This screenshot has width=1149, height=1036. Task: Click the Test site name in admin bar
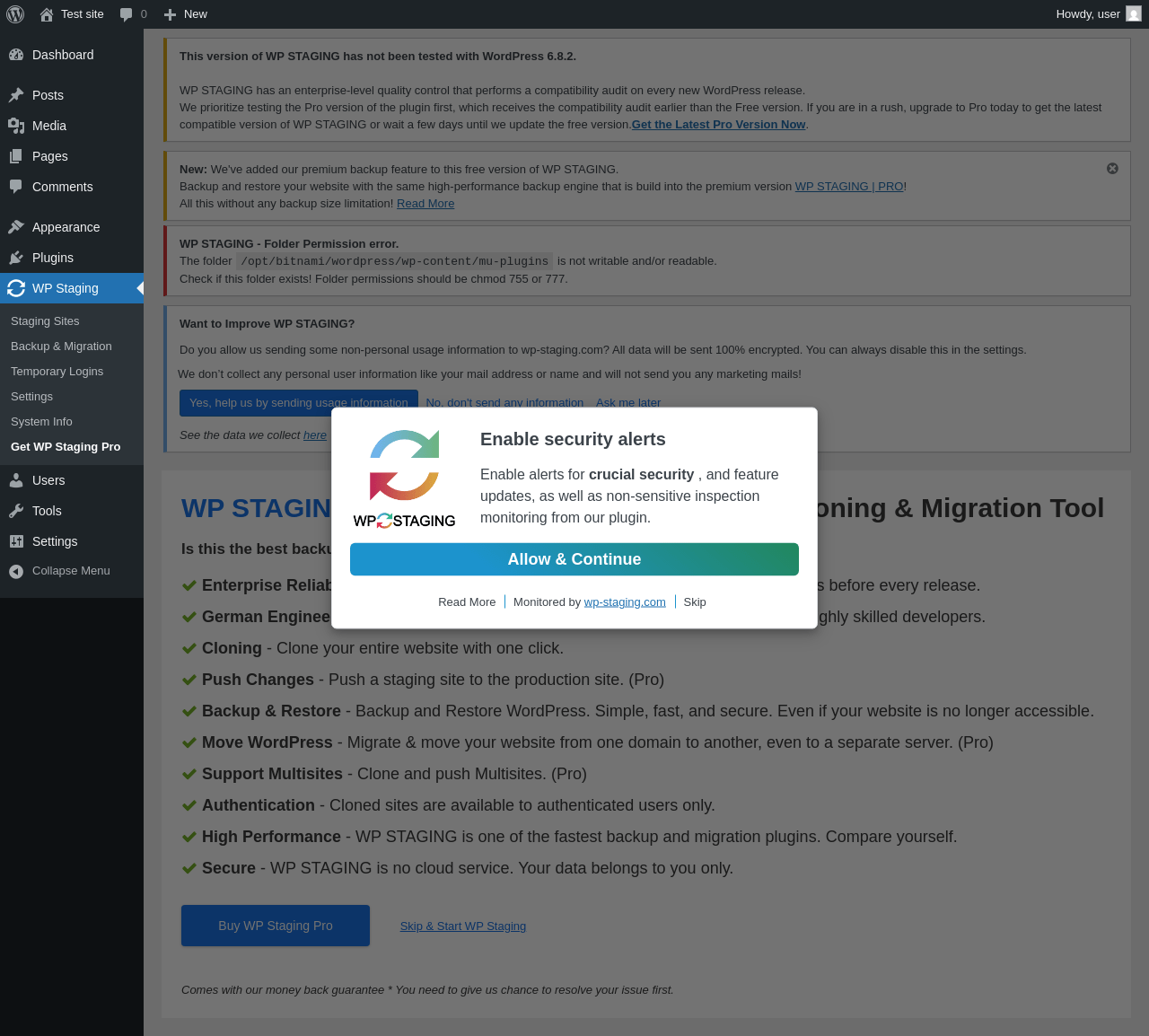point(83,14)
